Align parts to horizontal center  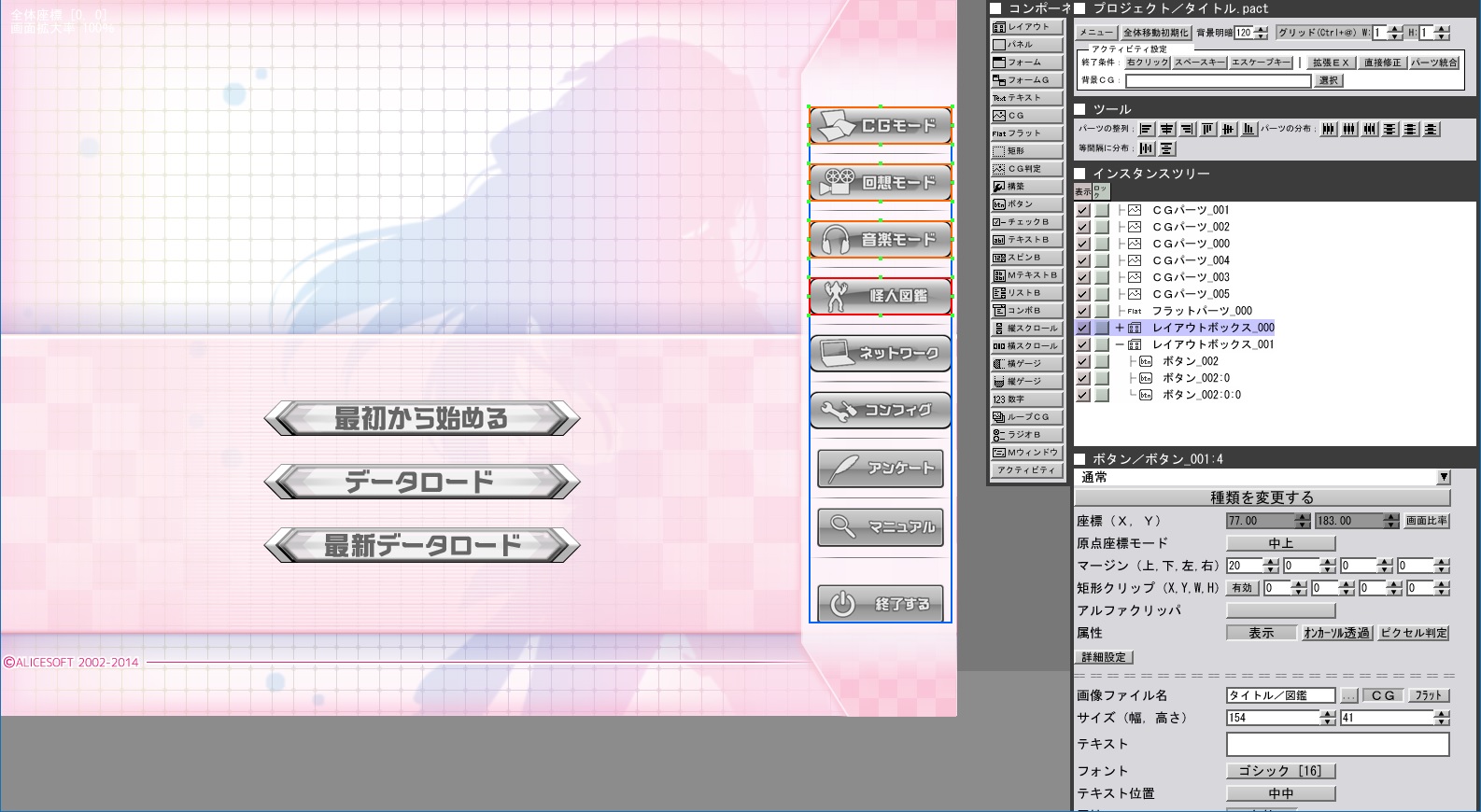tap(1167, 129)
